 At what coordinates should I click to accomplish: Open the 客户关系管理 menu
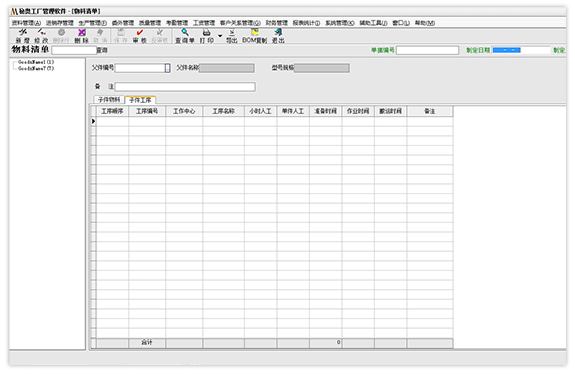240,23
